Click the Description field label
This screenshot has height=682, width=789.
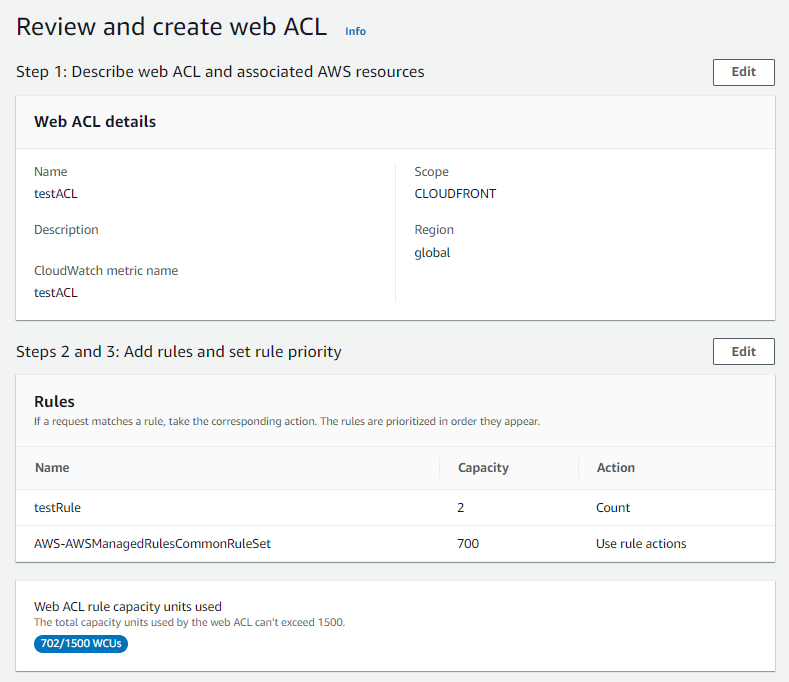tap(66, 230)
